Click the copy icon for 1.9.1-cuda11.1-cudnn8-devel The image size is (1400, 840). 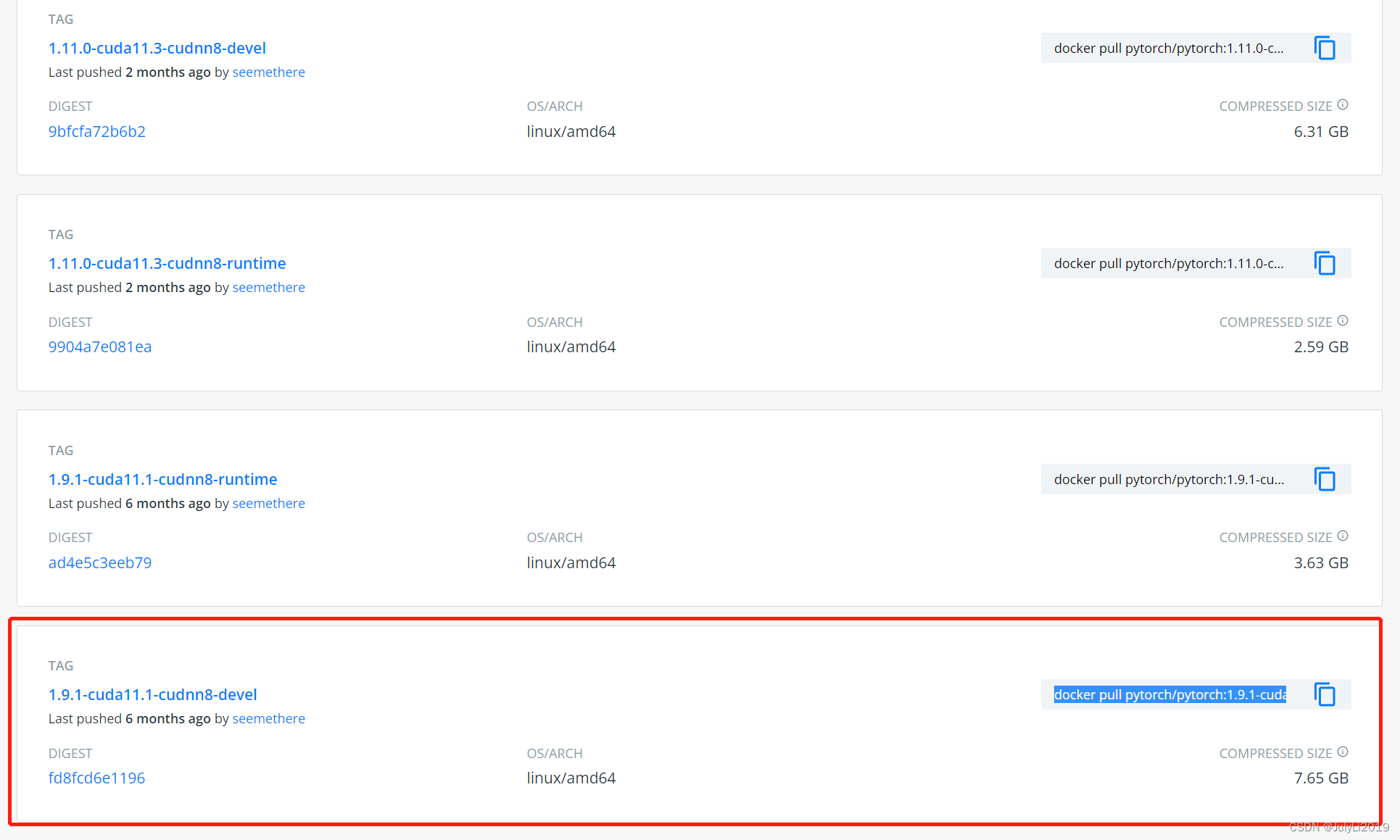(1325, 694)
